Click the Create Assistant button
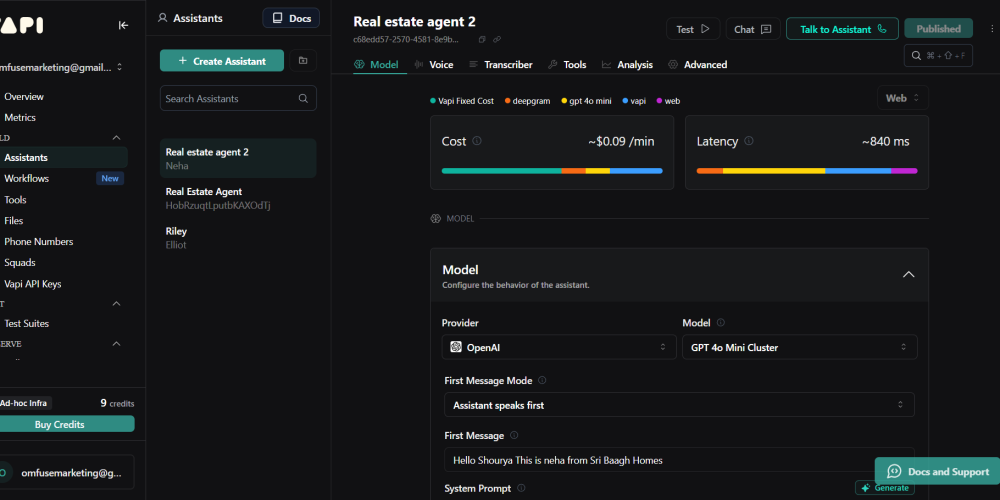This screenshot has width=1000, height=500. point(222,61)
